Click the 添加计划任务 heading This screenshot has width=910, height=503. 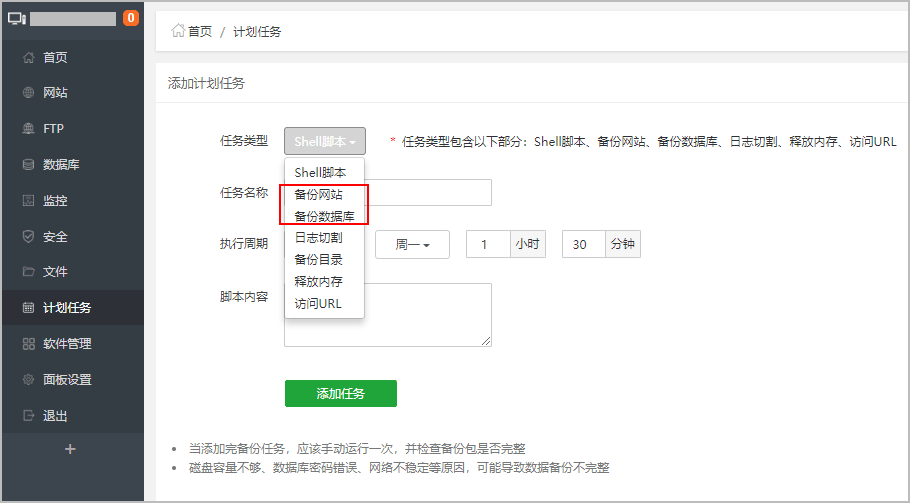[206, 83]
